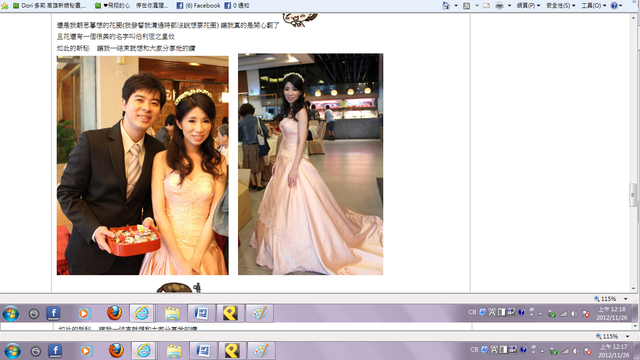Open media player icon in 12:18 taskbar
Image resolution: width=640 pixels, height=360 pixels.
click(84, 313)
